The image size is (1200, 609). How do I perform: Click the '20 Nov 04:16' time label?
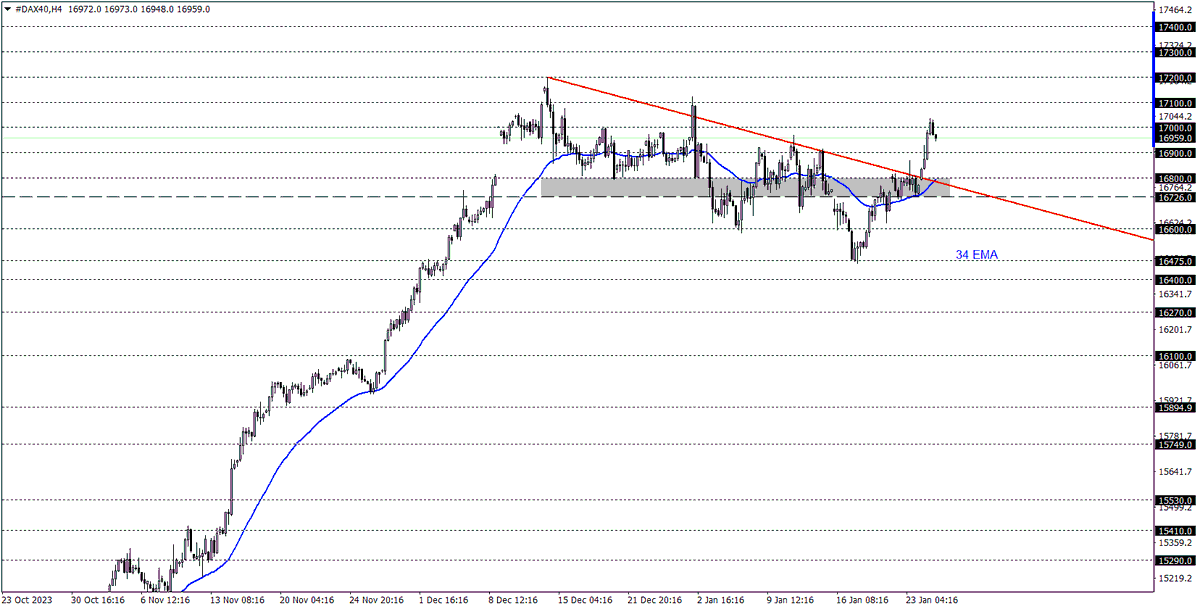305,600
